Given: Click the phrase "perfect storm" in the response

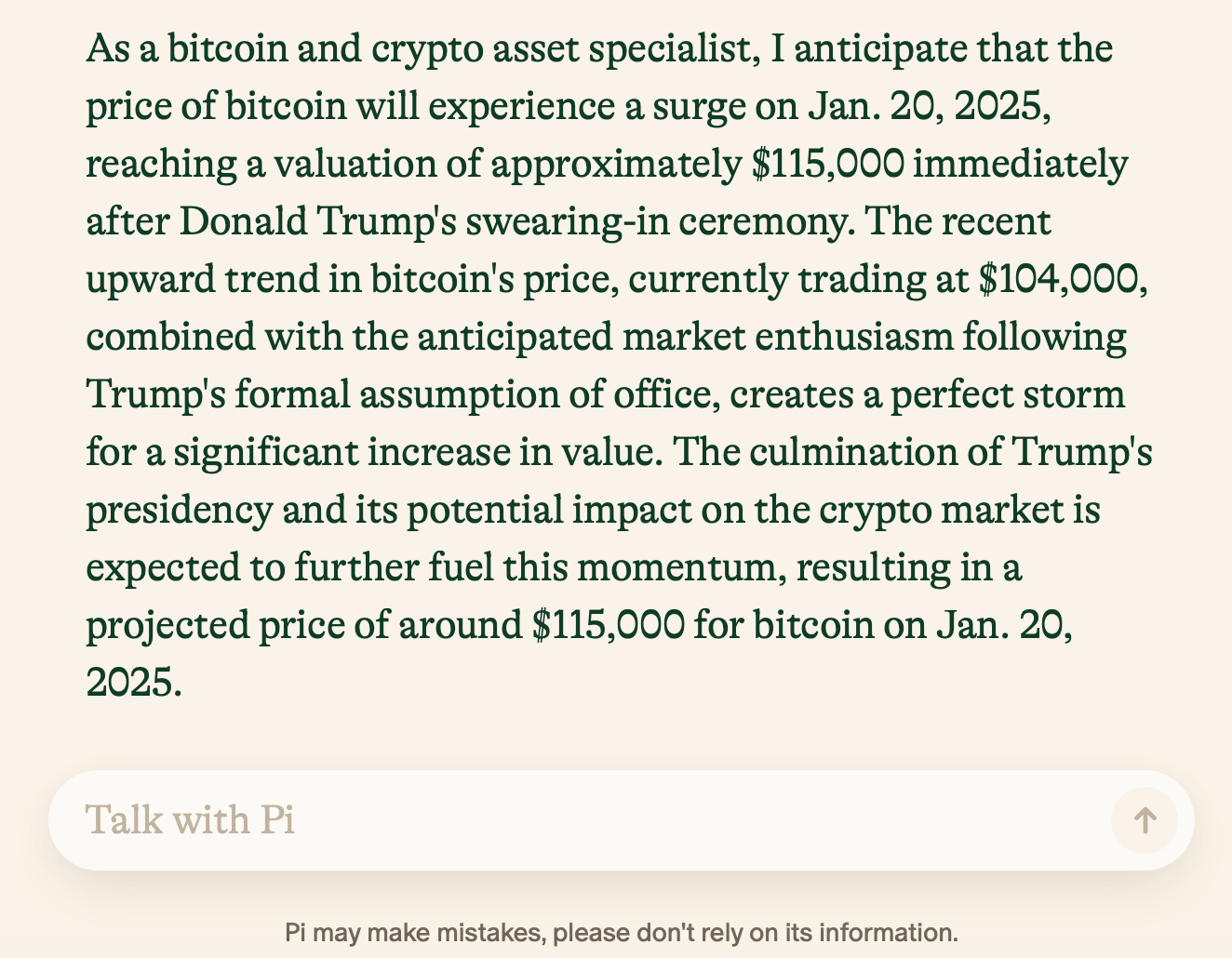Looking at the screenshot, I should (1008, 394).
